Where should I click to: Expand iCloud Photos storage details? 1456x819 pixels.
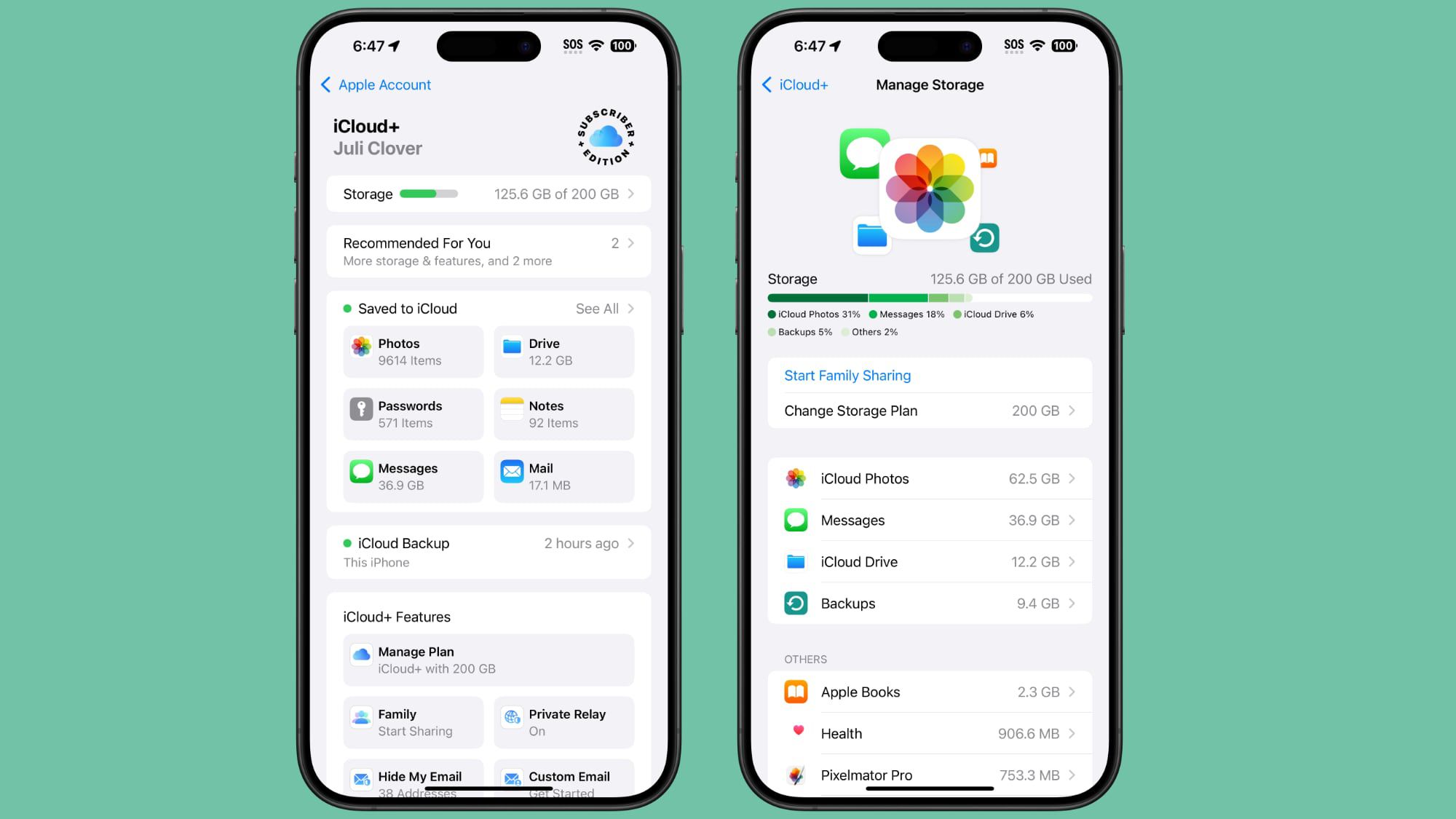coord(929,477)
